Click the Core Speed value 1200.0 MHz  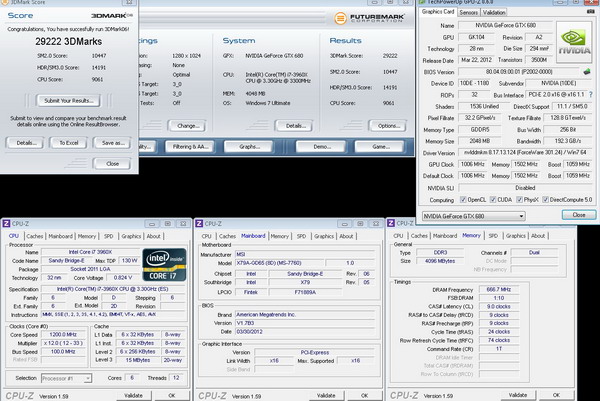(x=63, y=334)
